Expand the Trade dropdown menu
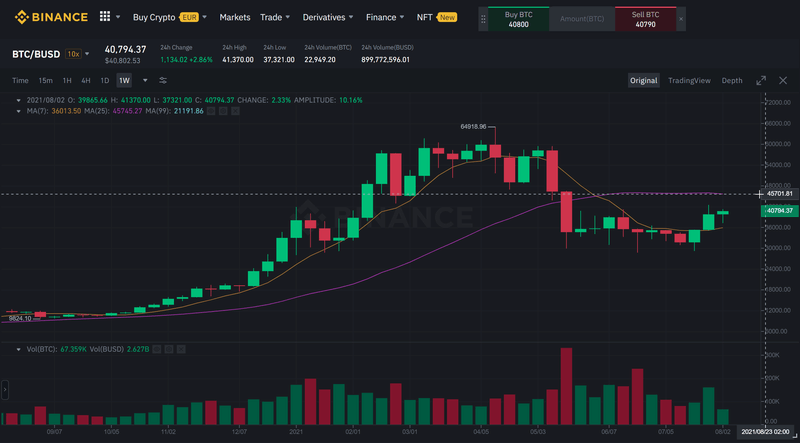Viewport: 800px width, 443px height. 275,17
